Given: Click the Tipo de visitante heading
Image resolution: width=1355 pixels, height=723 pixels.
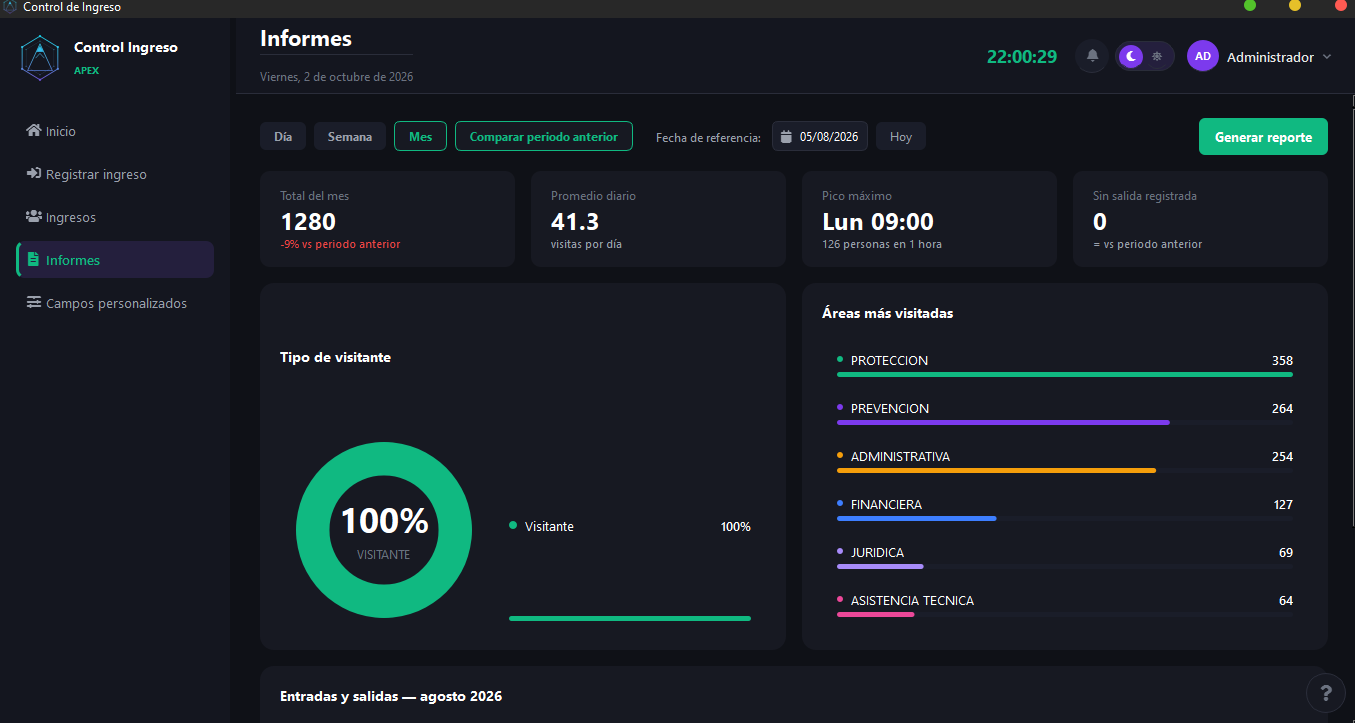Looking at the screenshot, I should click(335, 357).
